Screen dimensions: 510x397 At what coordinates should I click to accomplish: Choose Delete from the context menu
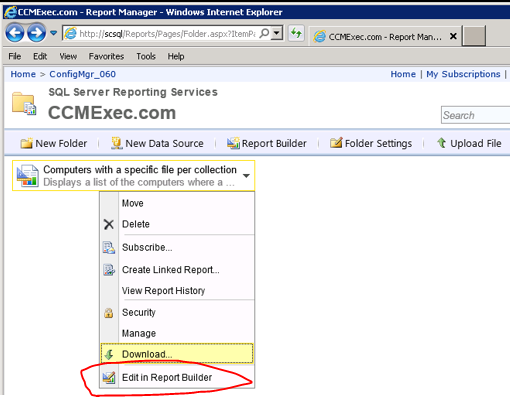(x=136, y=224)
